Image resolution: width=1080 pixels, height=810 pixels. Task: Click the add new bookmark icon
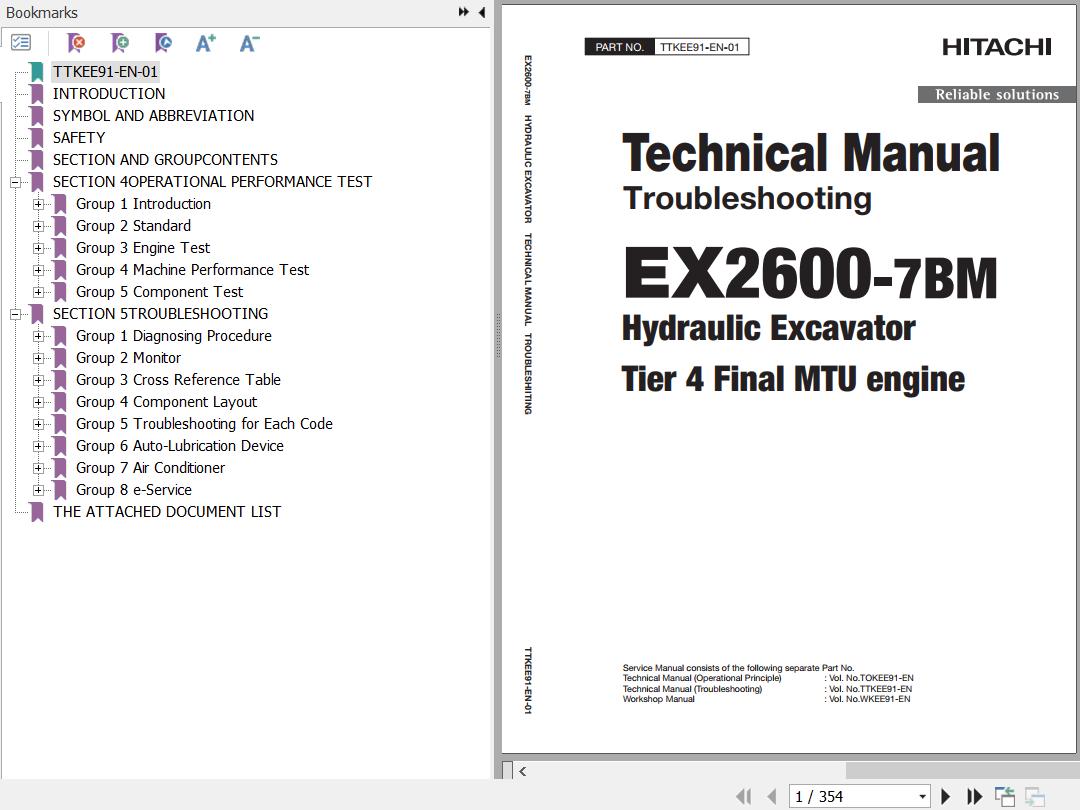(x=120, y=43)
